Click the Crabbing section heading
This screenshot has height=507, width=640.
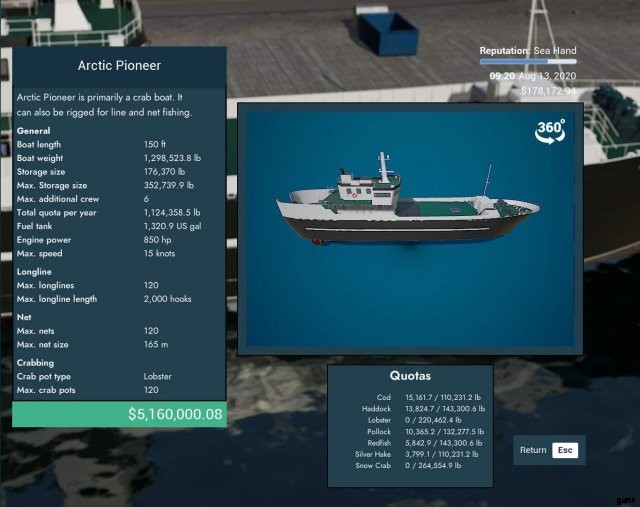tap(36, 362)
